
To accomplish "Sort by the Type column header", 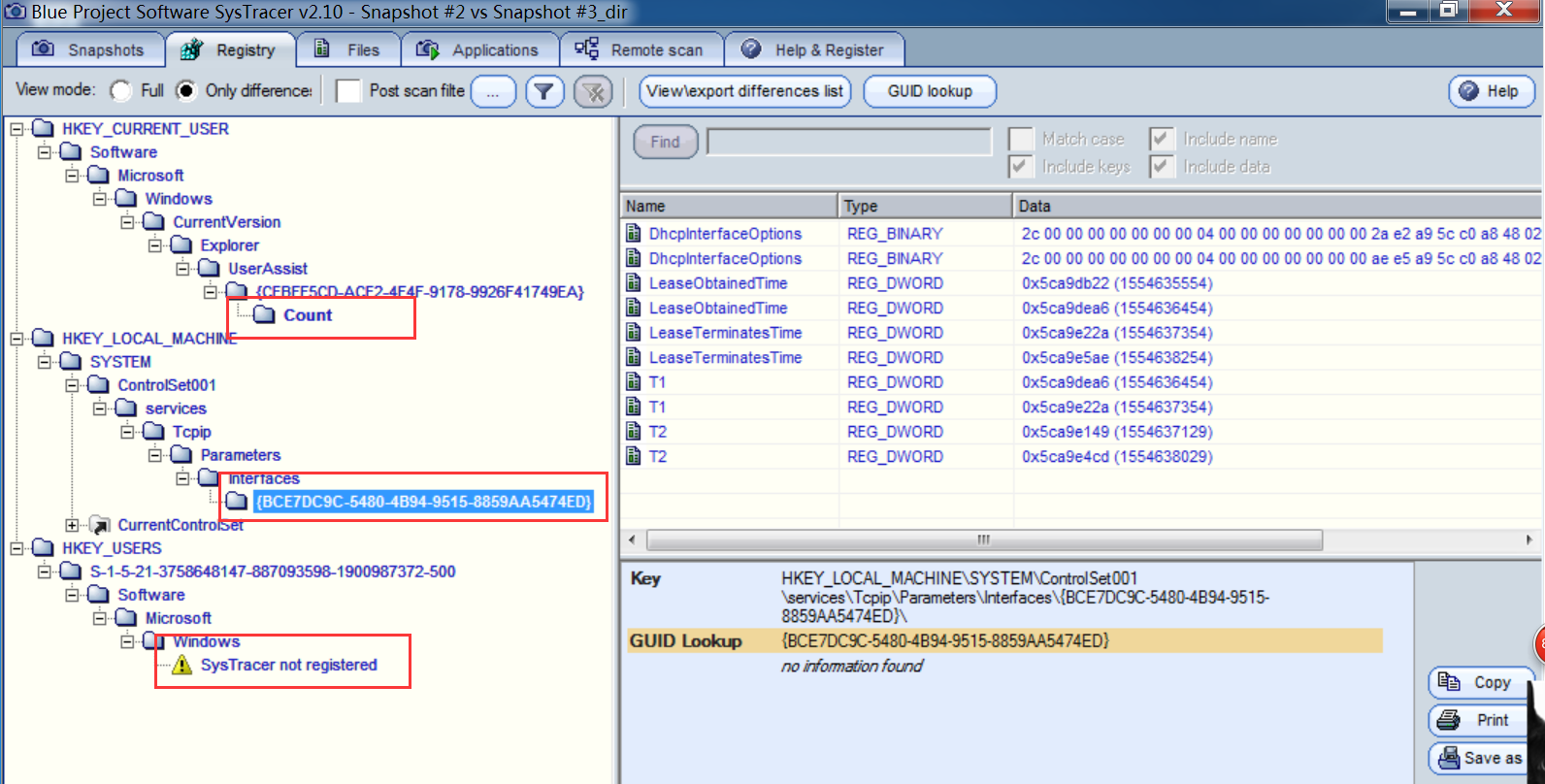I will pyautogui.click(x=926, y=206).
